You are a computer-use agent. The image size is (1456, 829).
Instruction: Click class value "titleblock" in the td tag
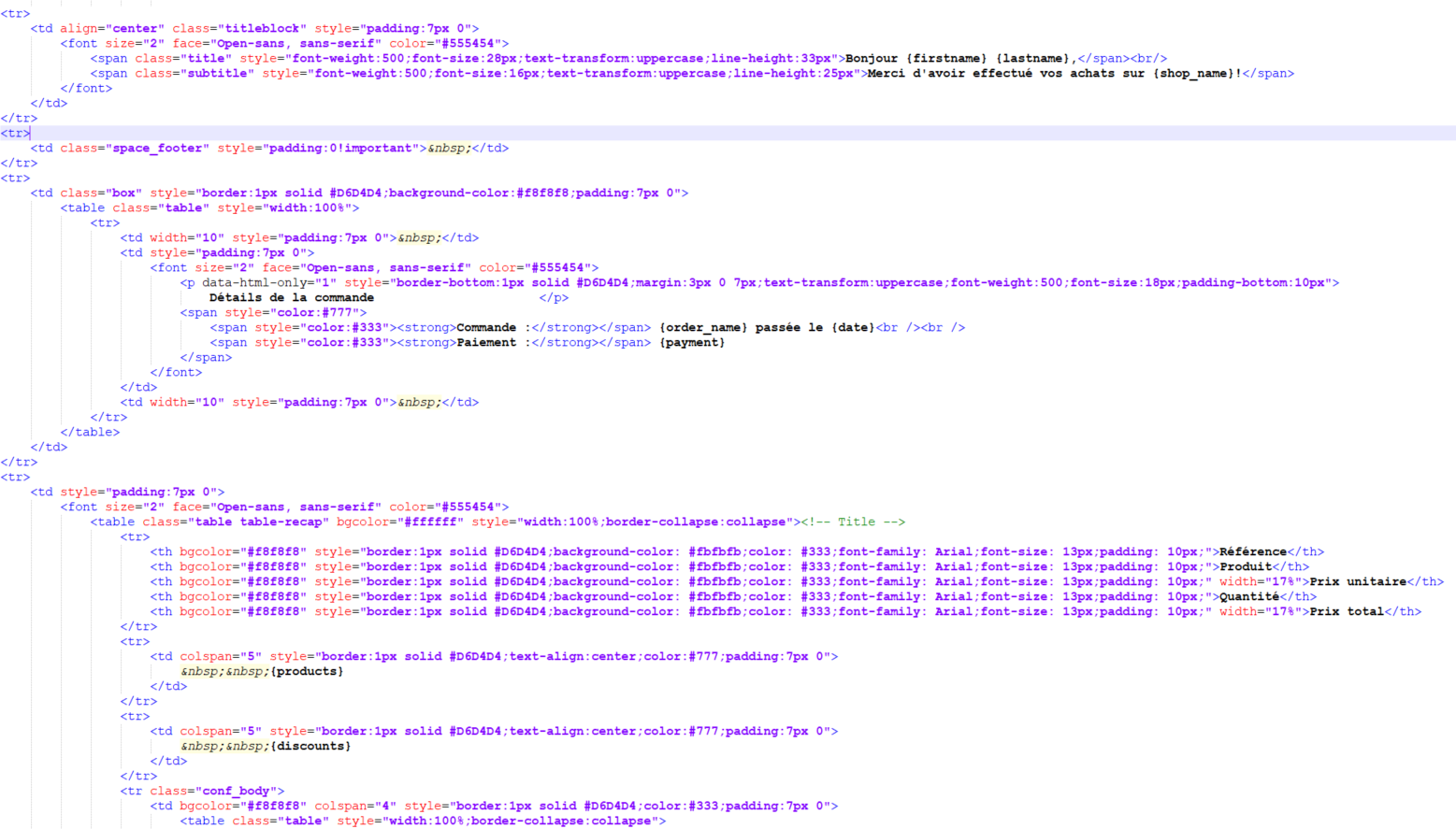click(266, 28)
